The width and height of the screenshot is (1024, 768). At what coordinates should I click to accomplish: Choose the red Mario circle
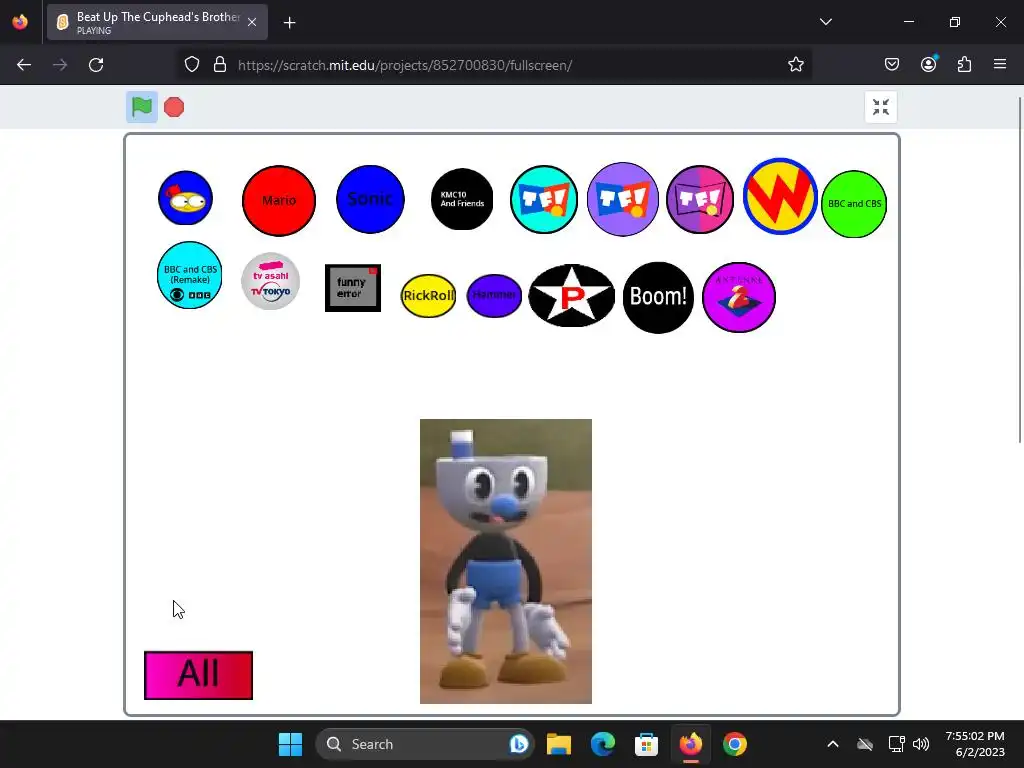279,200
